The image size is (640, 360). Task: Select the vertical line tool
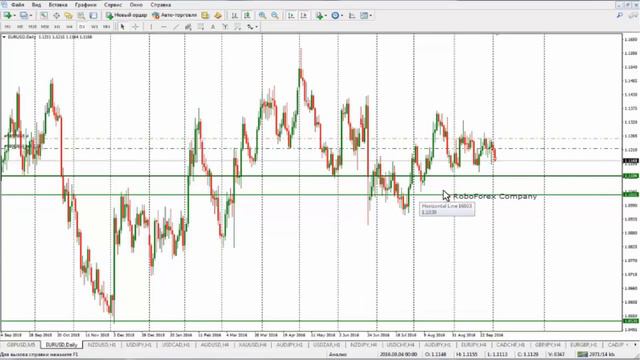coord(151,27)
